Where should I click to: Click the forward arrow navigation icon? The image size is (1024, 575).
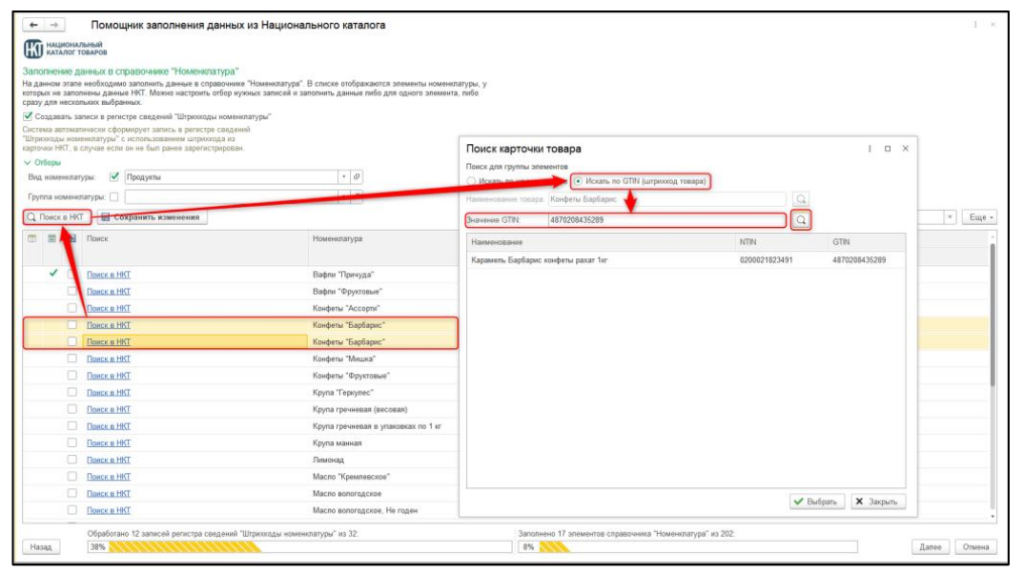coord(51,24)
